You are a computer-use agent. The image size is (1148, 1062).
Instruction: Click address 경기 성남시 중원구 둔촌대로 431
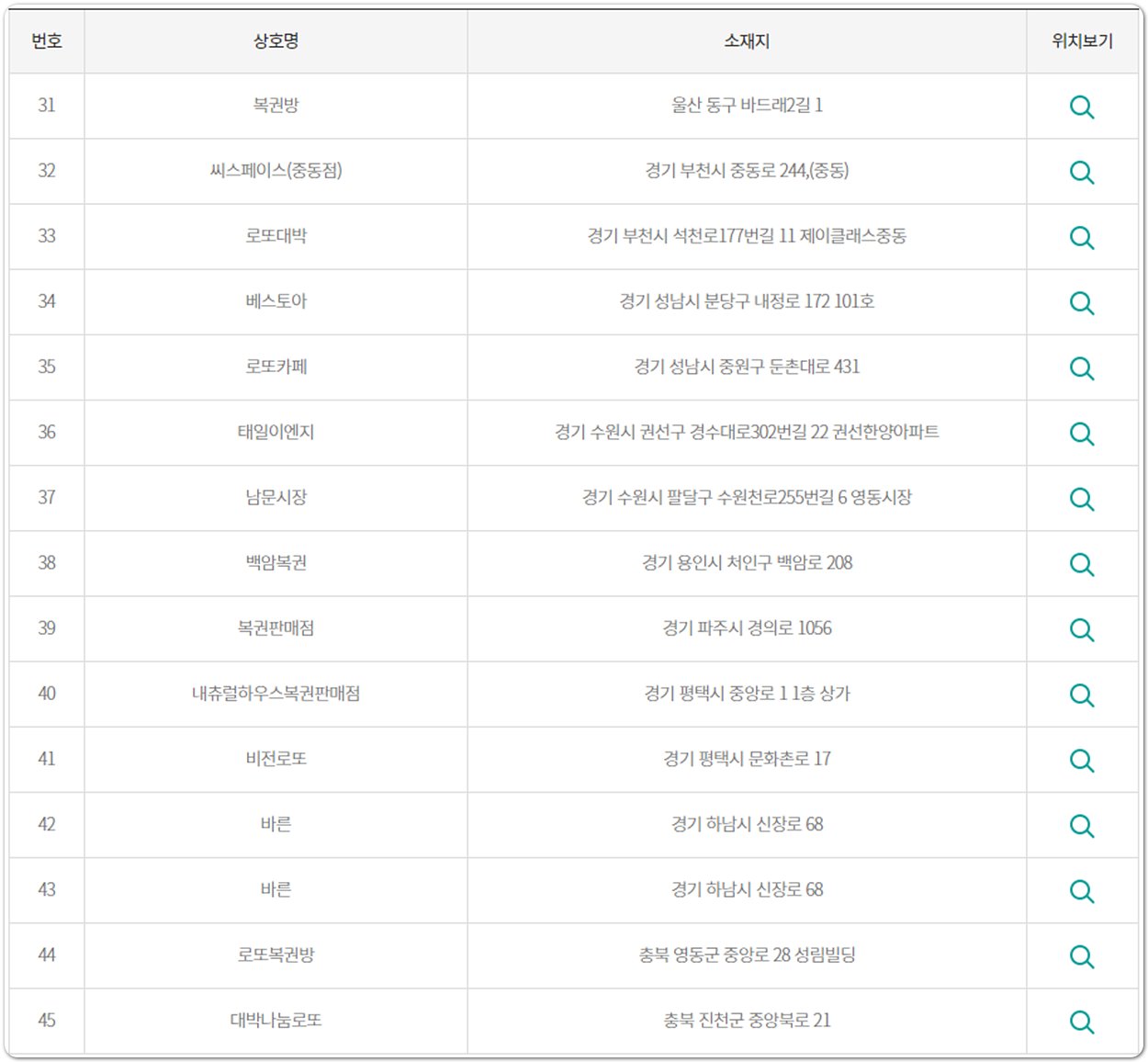tap(747, 366)
